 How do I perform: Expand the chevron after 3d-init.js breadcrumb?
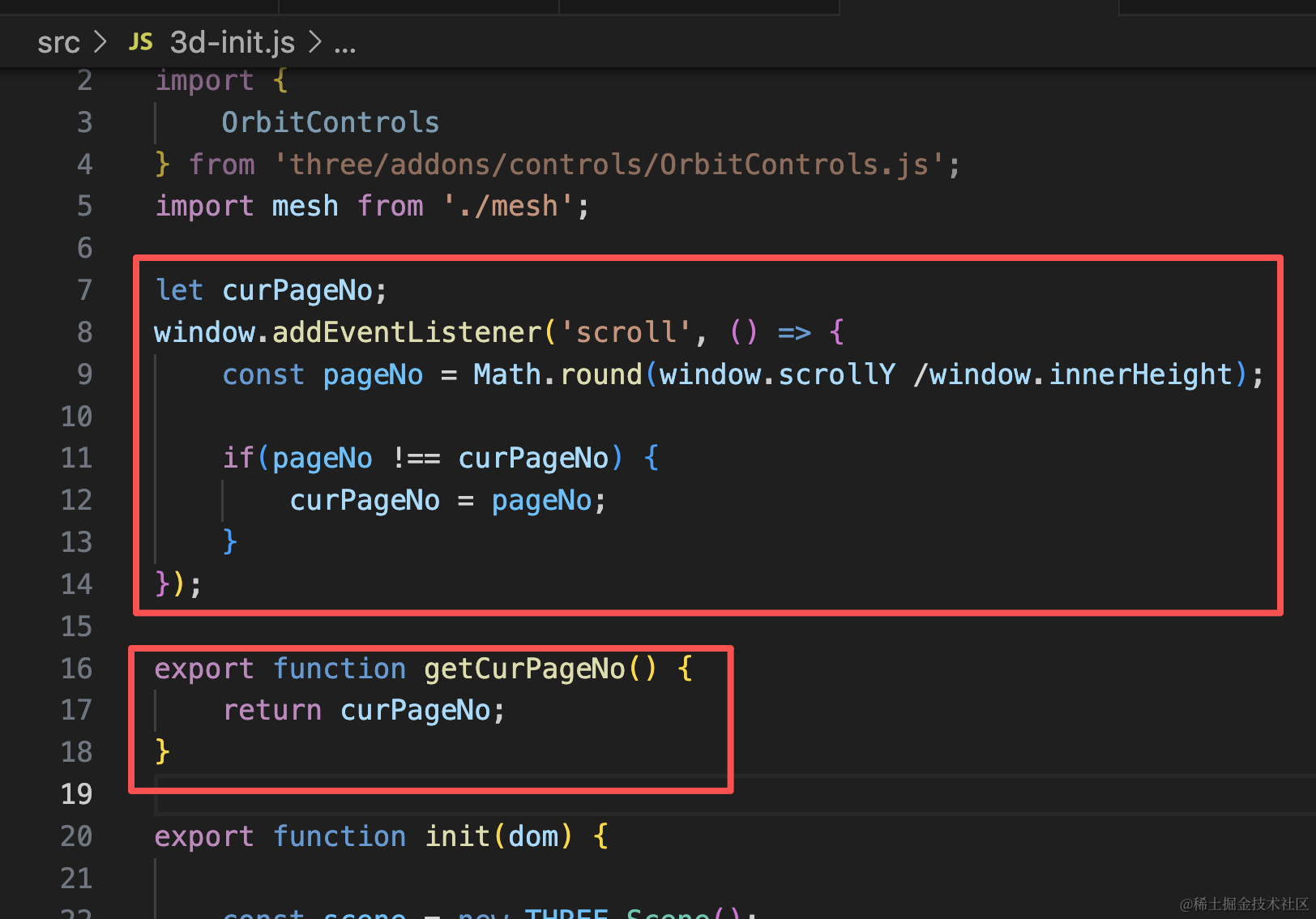(x=315, y=42)
